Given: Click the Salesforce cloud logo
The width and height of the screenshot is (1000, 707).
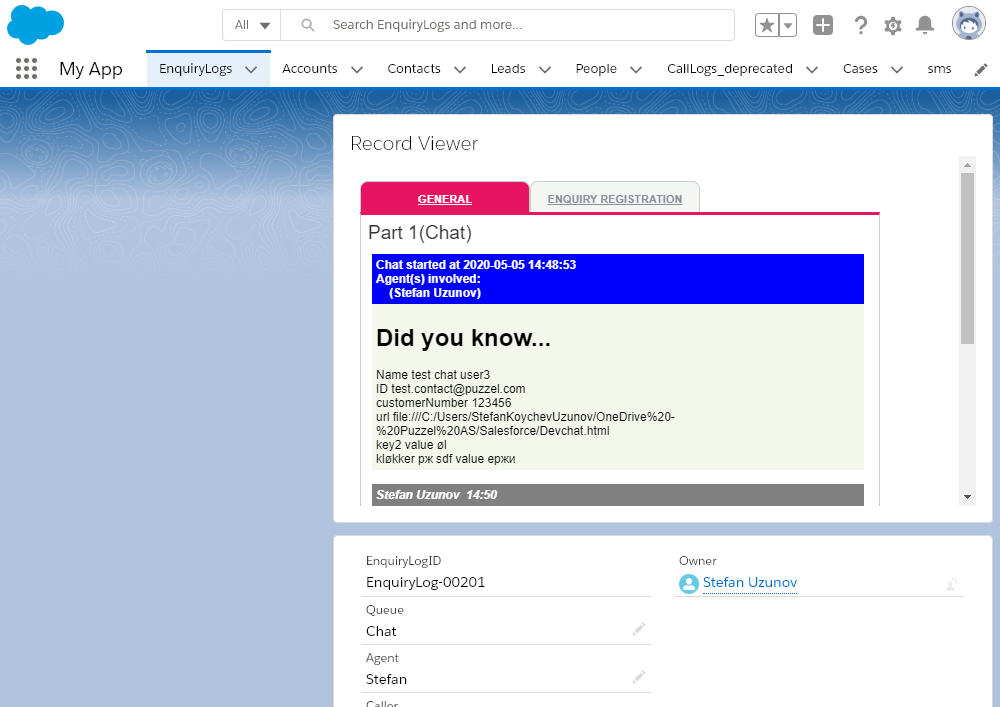Looking at the screenshot, I should 35,25.
